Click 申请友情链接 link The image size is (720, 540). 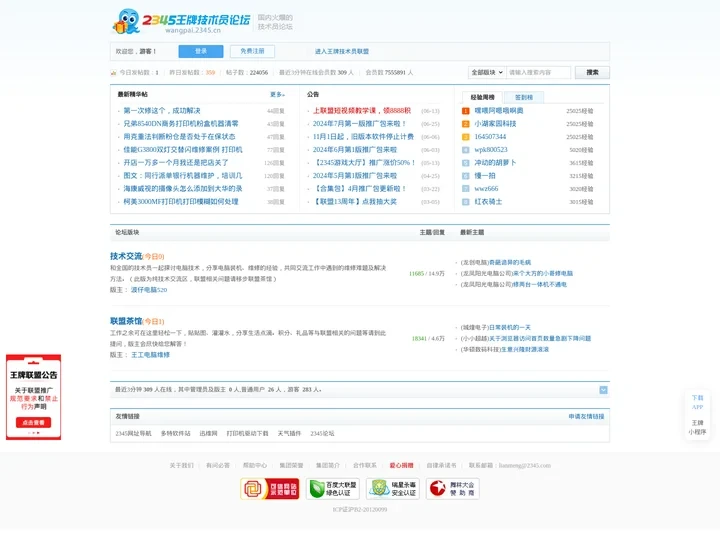pyautogui.click(x=586, y=416)
